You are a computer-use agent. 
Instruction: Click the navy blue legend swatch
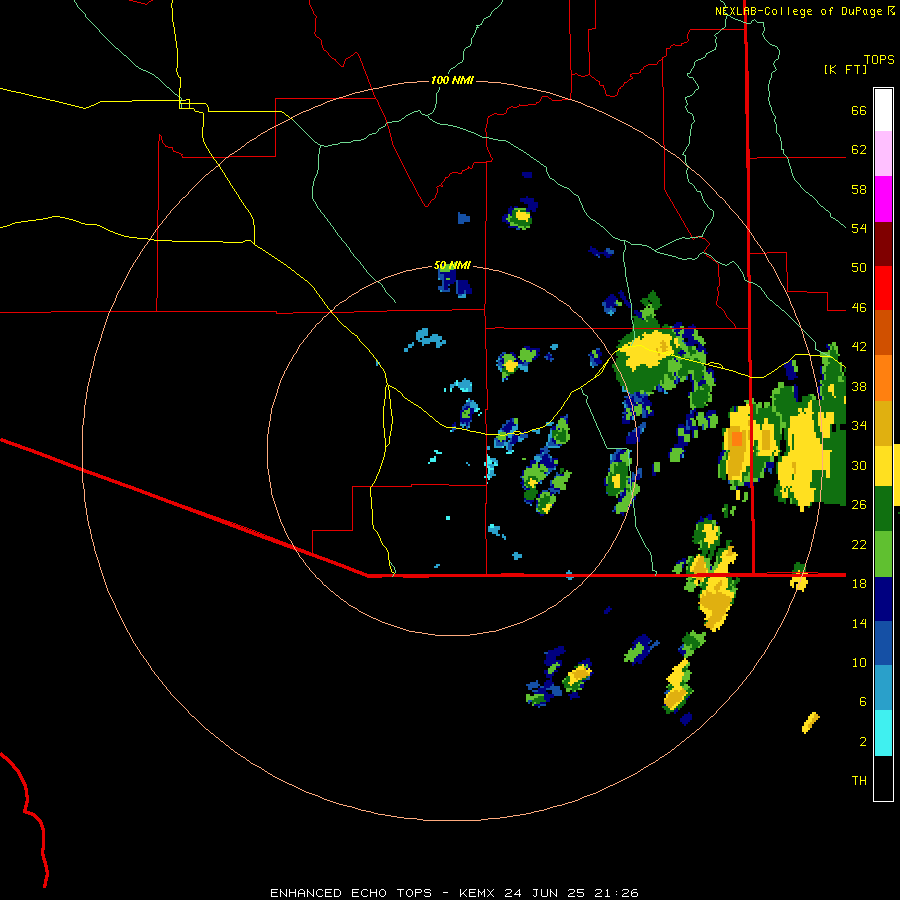pos(883,599)
